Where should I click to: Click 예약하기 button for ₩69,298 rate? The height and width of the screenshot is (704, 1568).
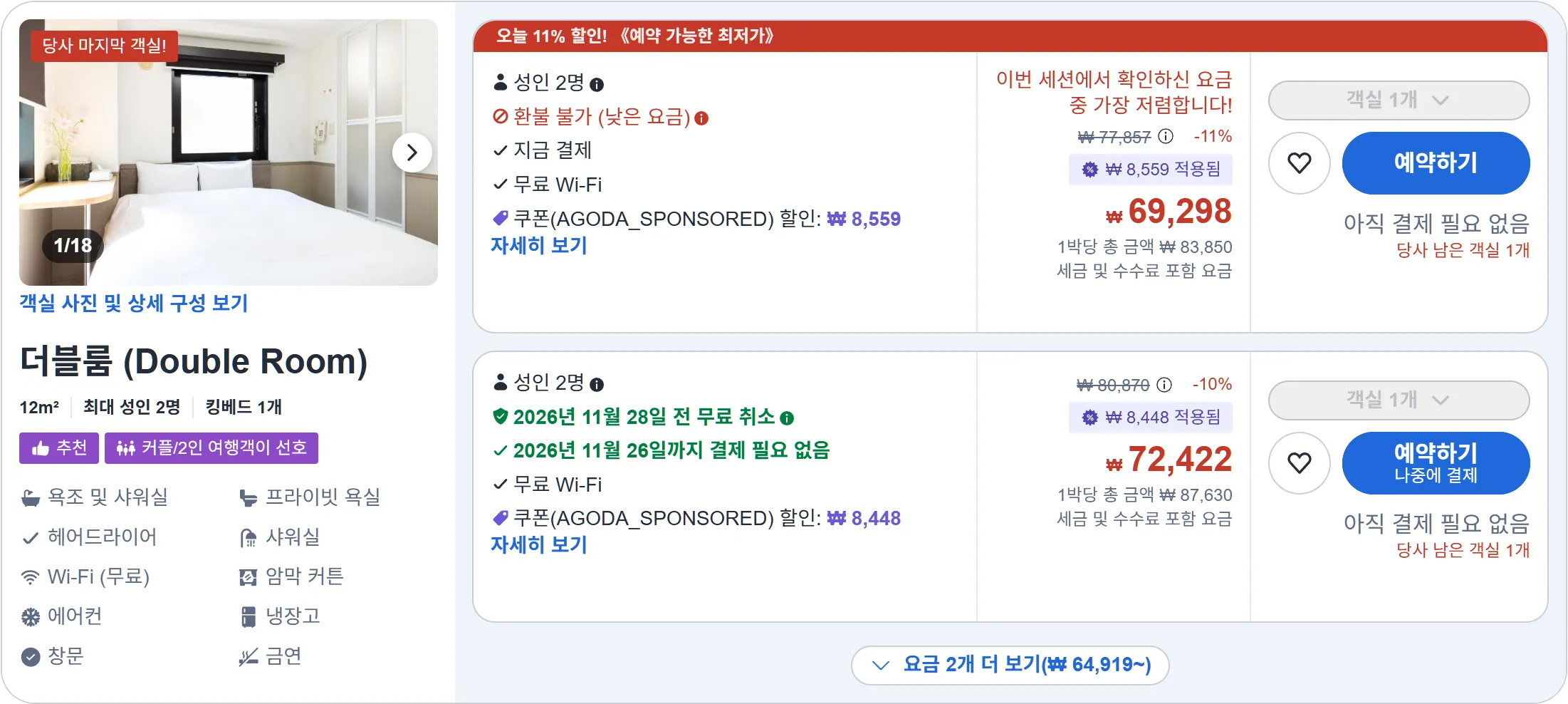(1436, 163)
